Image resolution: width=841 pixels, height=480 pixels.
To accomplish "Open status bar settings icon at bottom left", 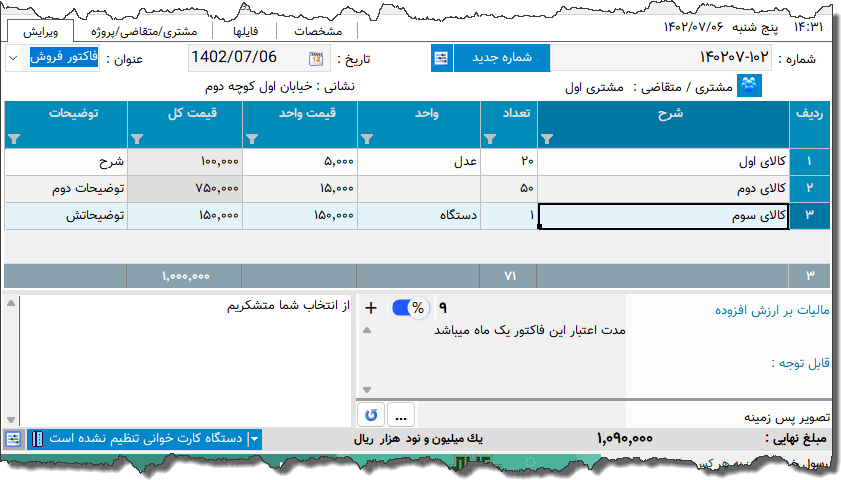I will [13, 439].
